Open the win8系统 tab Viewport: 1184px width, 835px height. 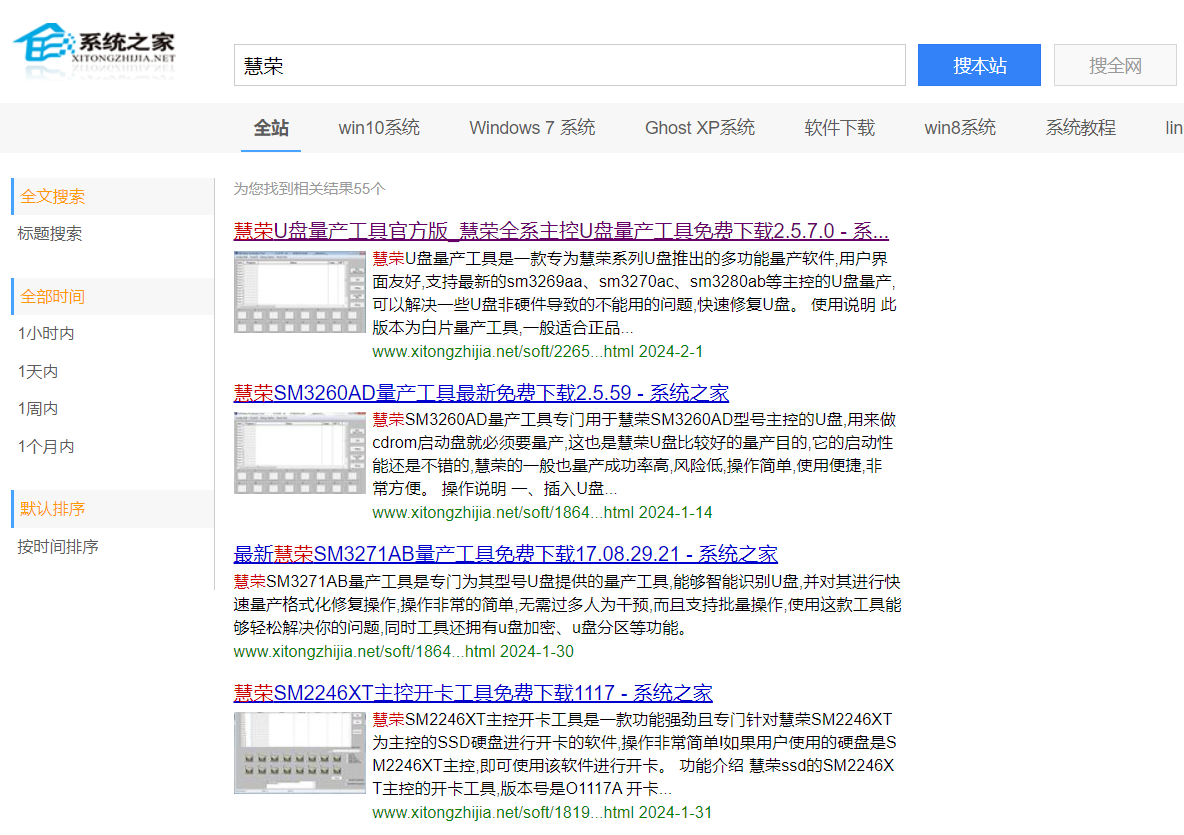tap(960, 128)
